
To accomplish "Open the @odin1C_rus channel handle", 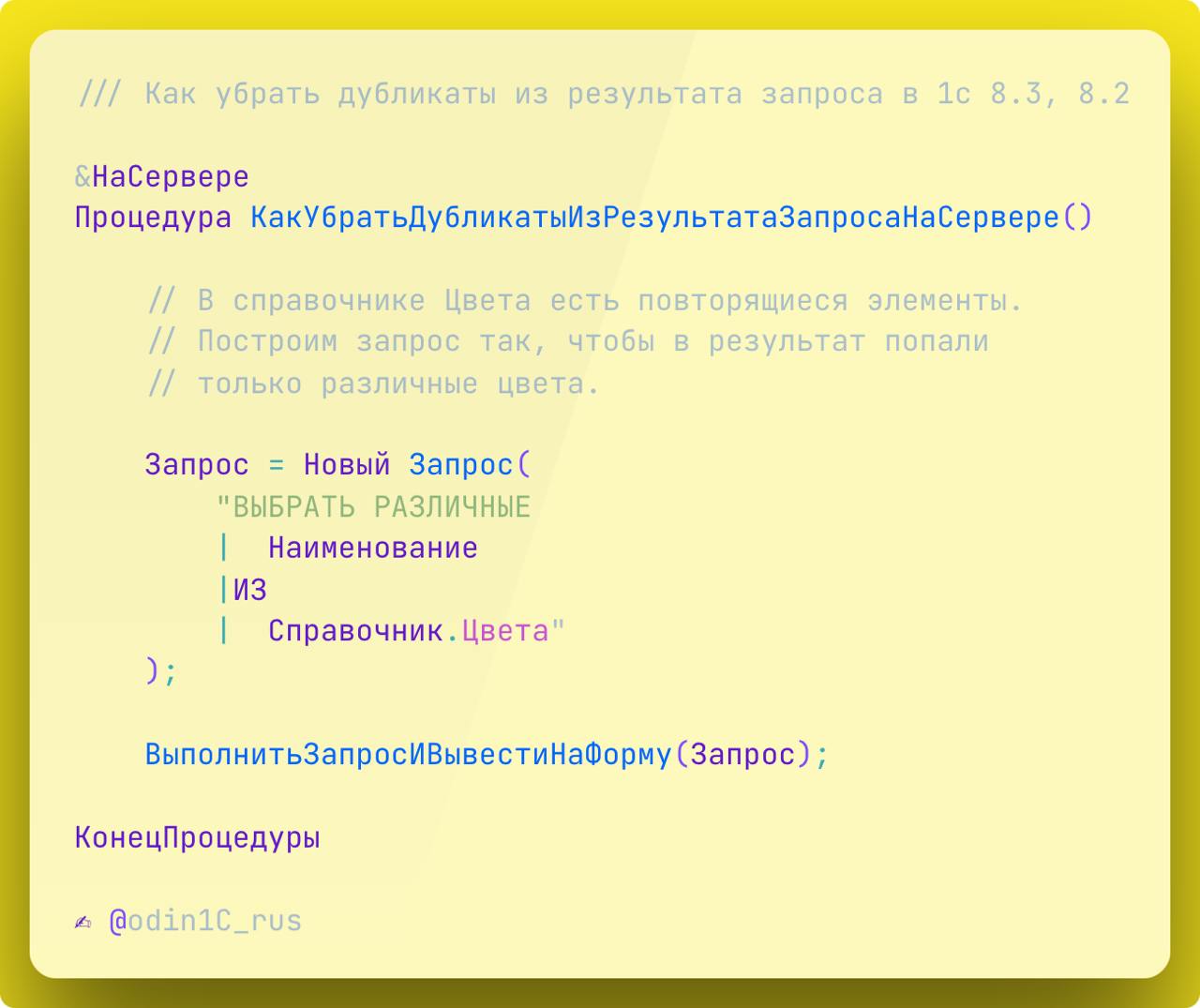I will pyautogui.click(x=206, y=922).
